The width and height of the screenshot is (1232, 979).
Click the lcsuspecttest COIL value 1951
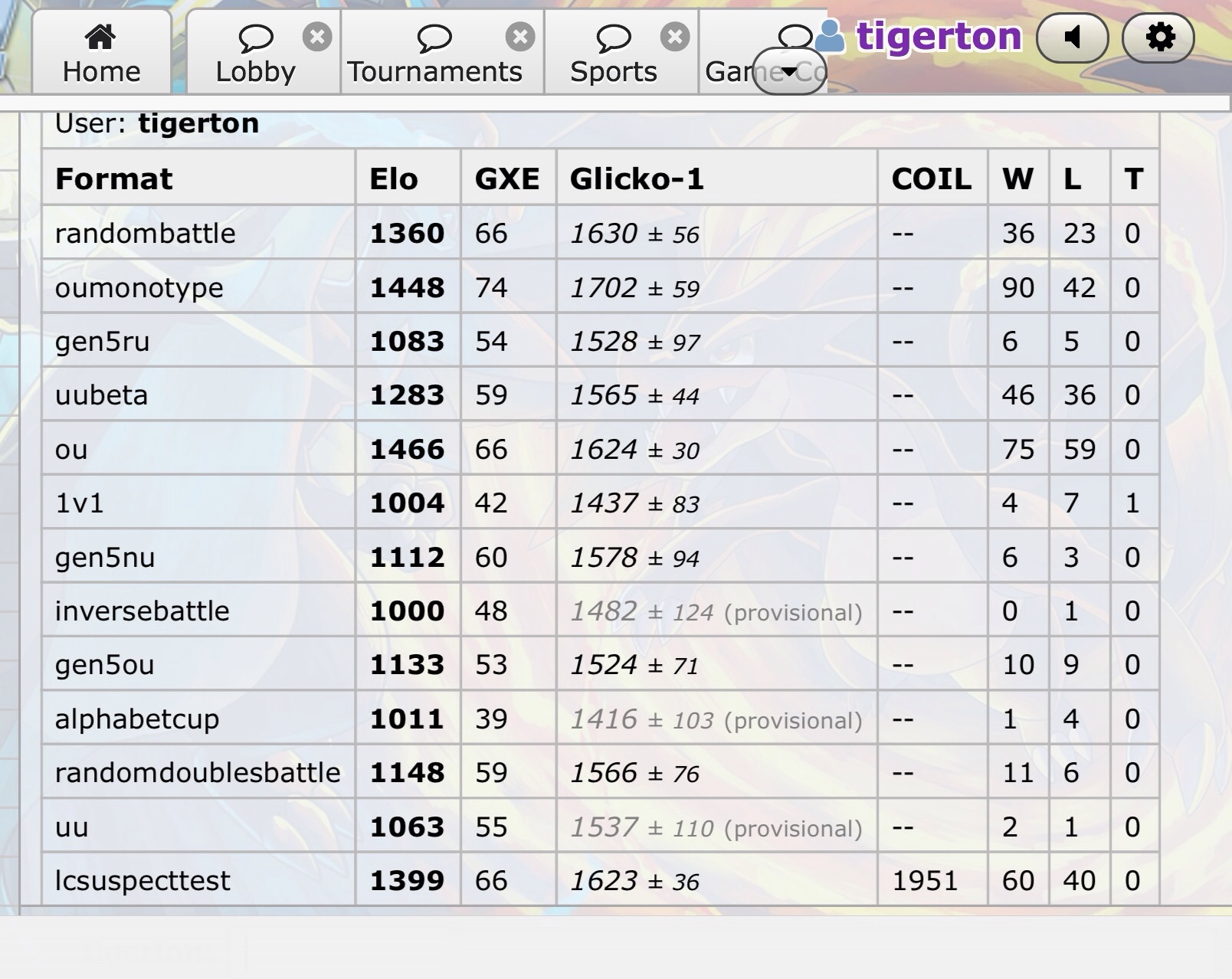925,881
